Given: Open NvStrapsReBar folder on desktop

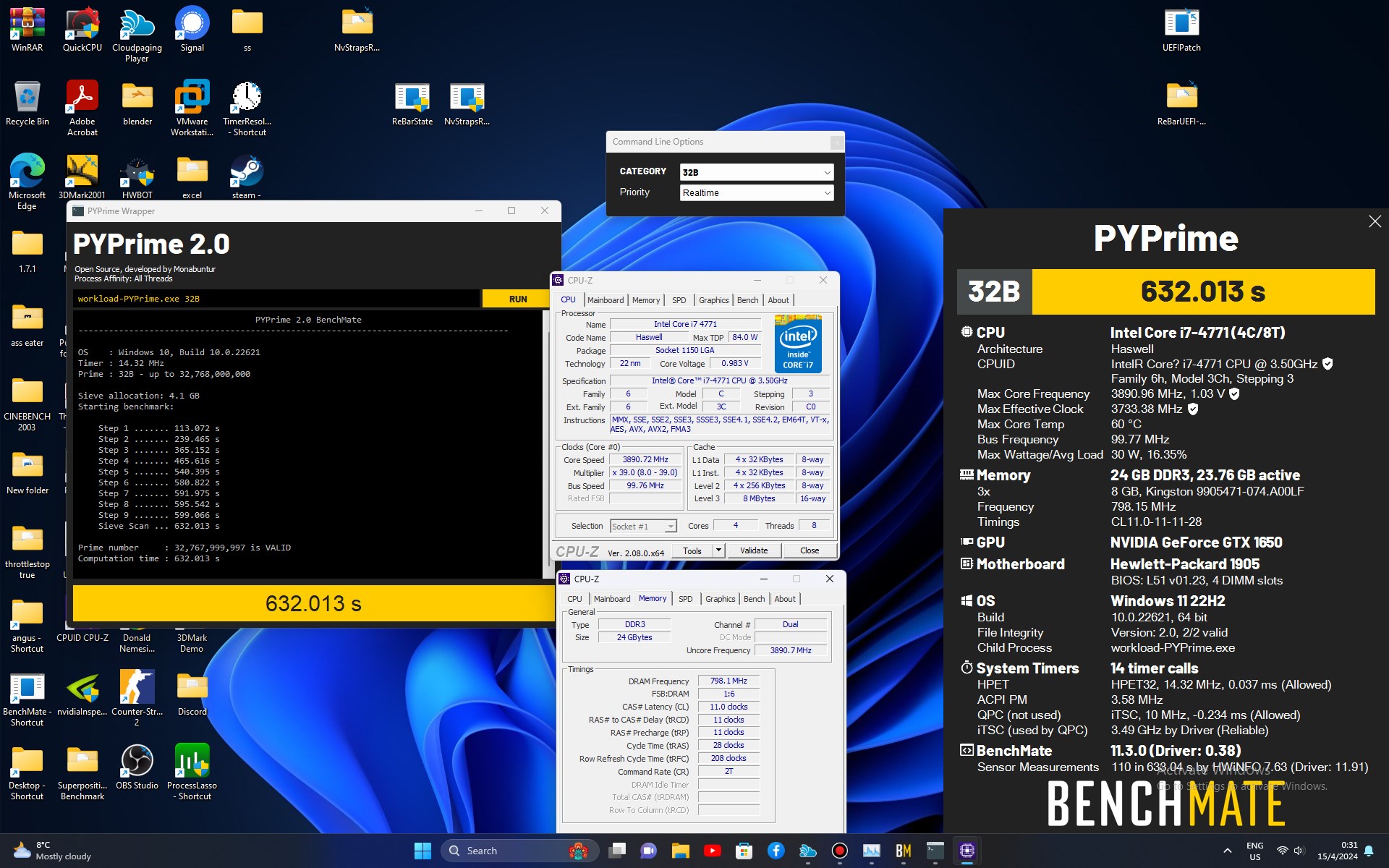Looking at the screenshot, I should [x=357, y=29].
